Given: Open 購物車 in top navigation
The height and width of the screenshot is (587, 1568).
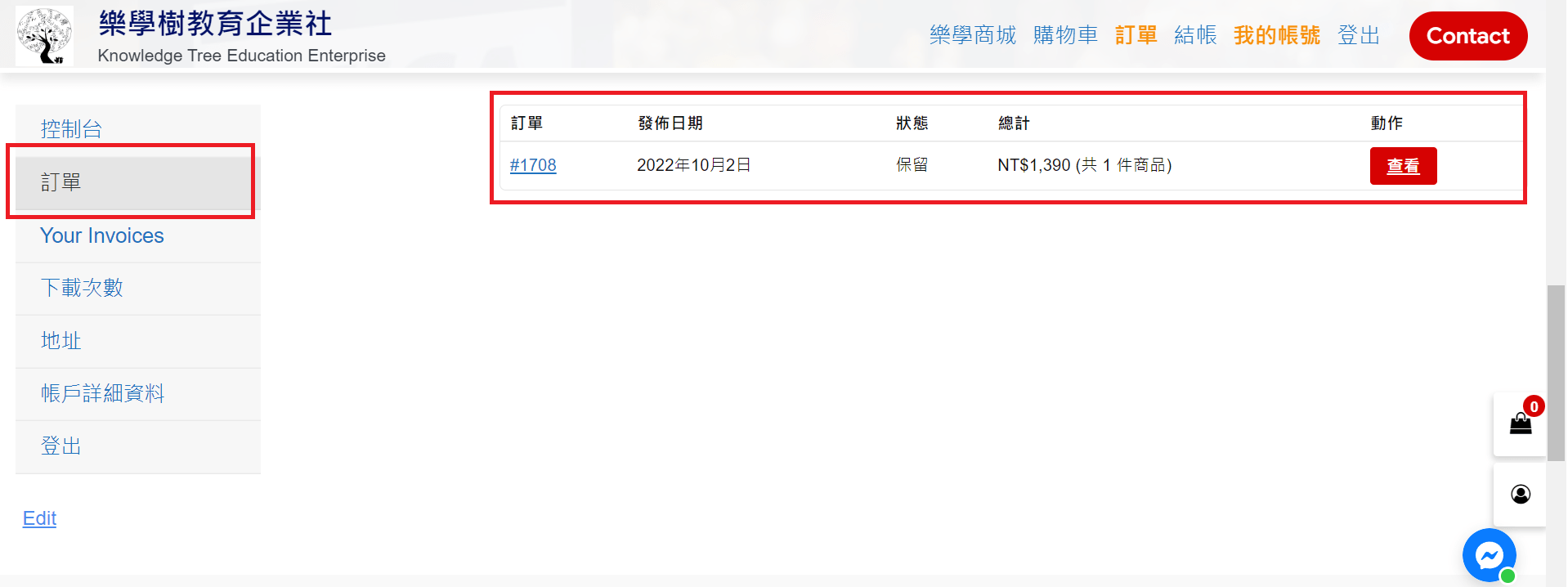Looking at the screenshot, I should (1065, 35).
